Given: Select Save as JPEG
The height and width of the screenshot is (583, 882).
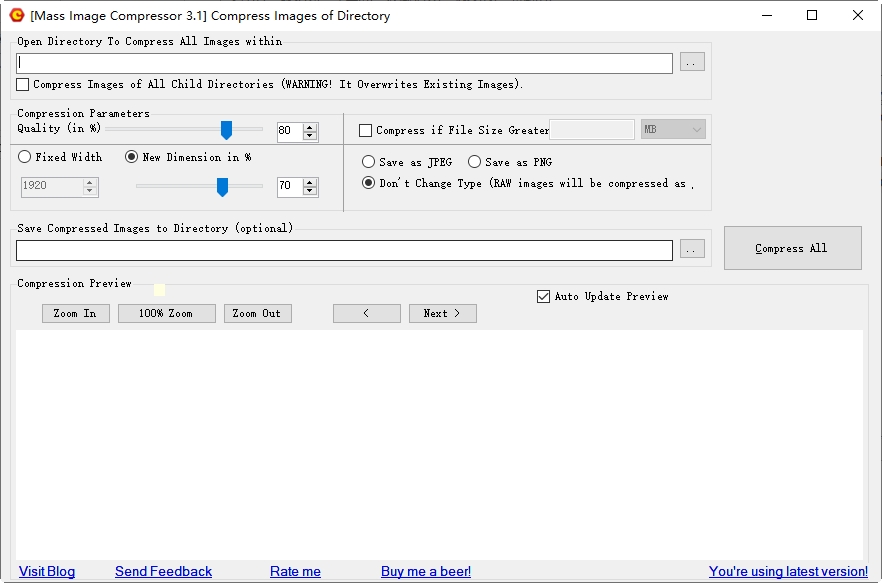Looking at the screenshot, I should 368,162.
